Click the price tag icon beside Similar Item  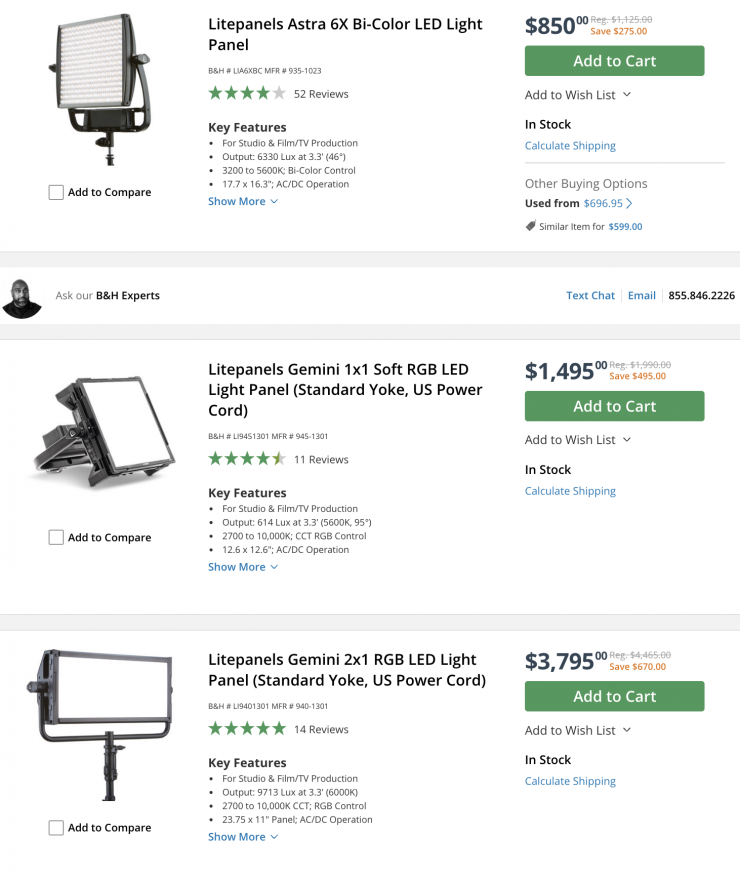click(530, 226)
